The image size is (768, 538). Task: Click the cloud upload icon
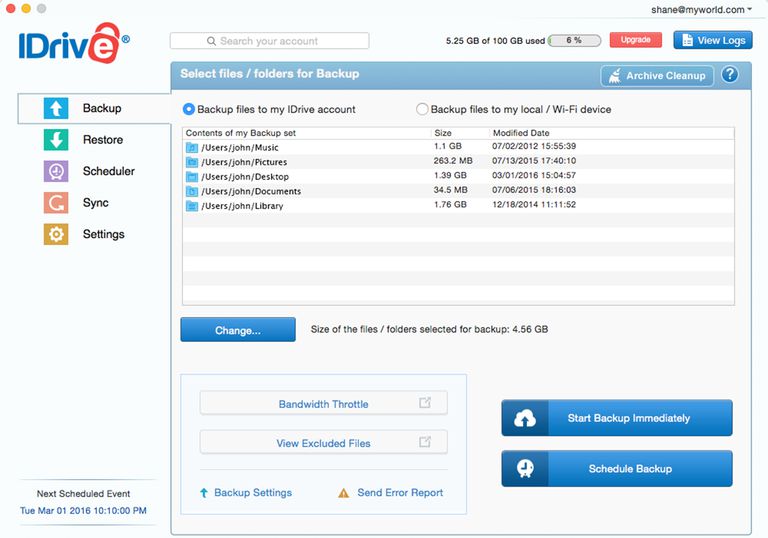(x=525, y=418)
